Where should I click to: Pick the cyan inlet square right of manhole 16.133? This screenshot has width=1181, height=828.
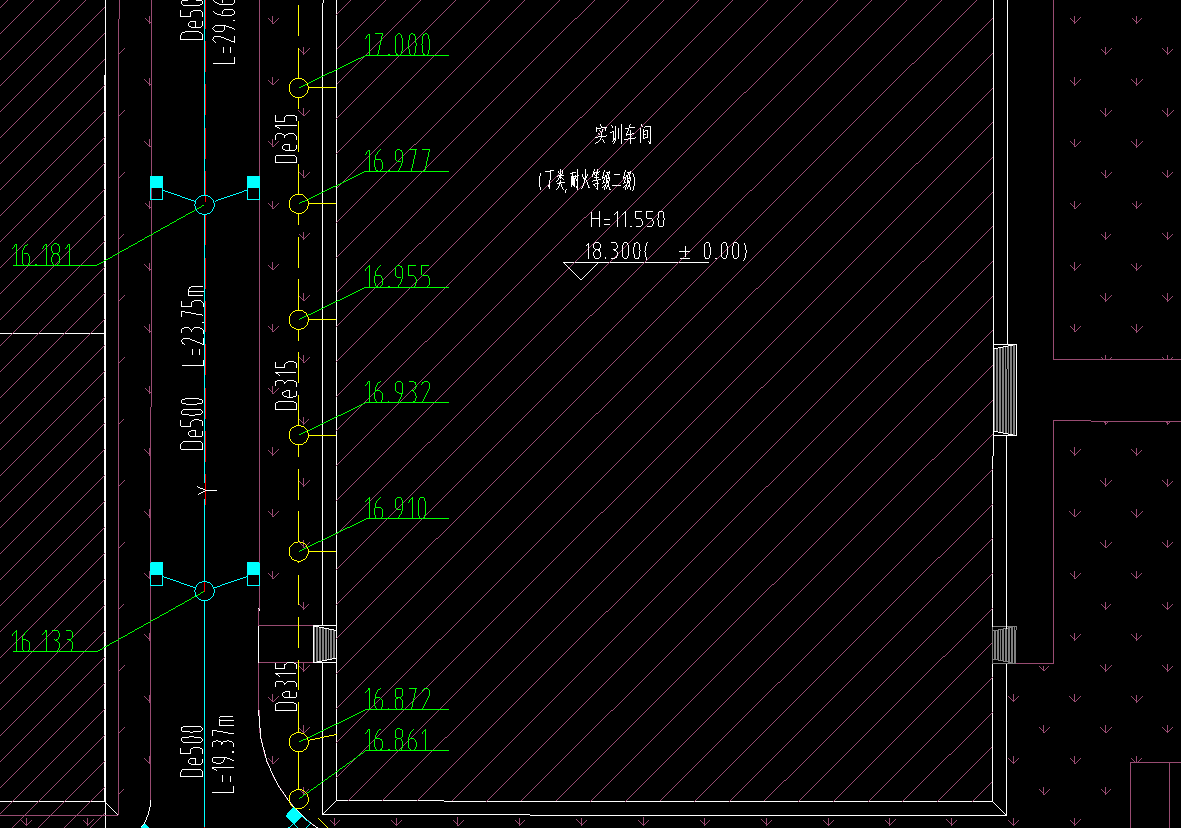[x=254, y=573]
